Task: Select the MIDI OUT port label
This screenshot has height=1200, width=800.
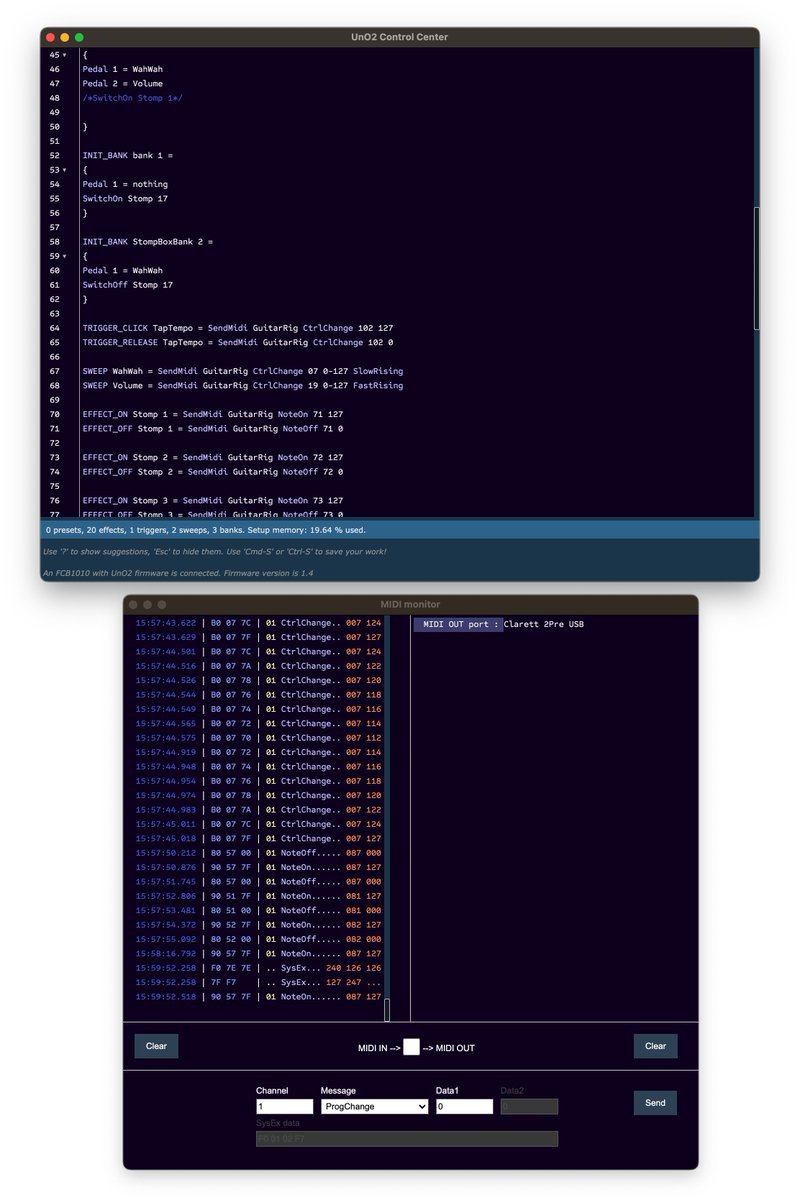Action: click(458, 624)
